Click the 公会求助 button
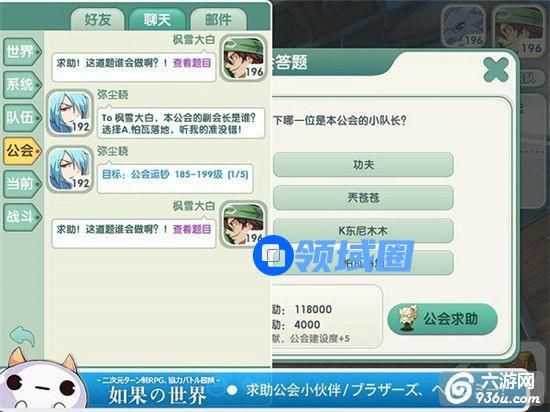The width and height of the screenshot is (550, 412). [442, 319]
